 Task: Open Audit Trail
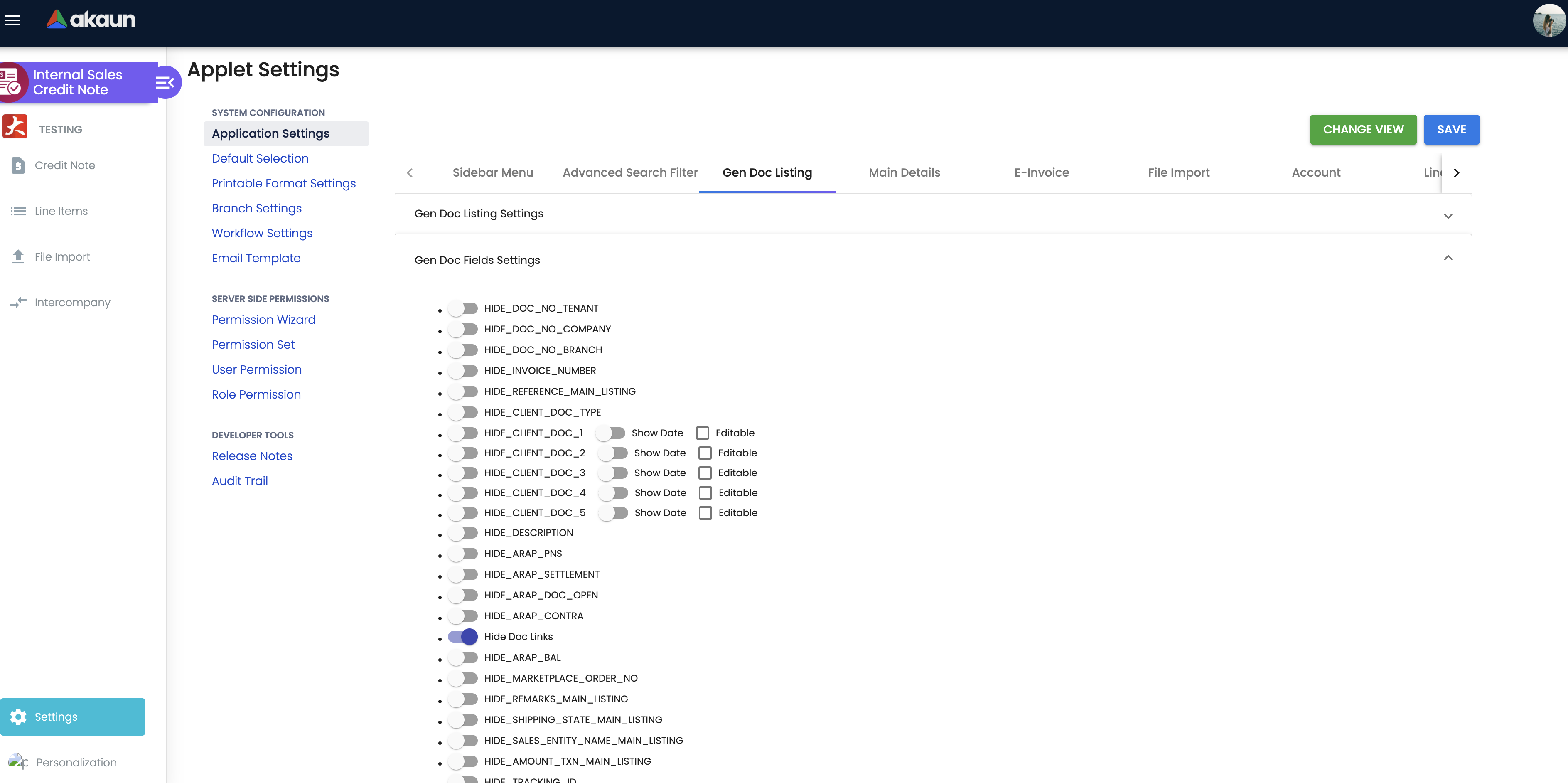(x=239, y=481)
